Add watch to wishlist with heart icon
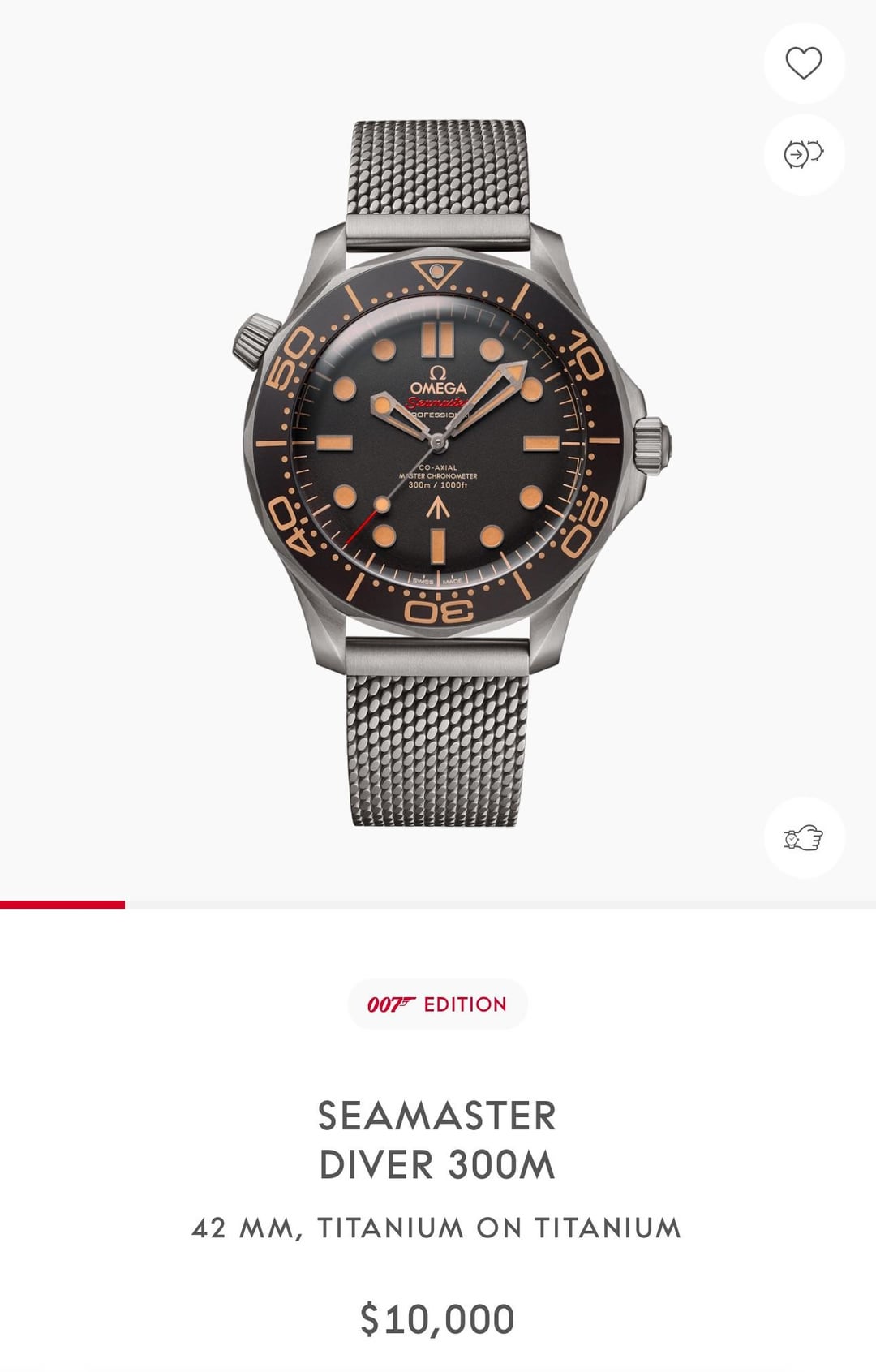 (804, 63)
